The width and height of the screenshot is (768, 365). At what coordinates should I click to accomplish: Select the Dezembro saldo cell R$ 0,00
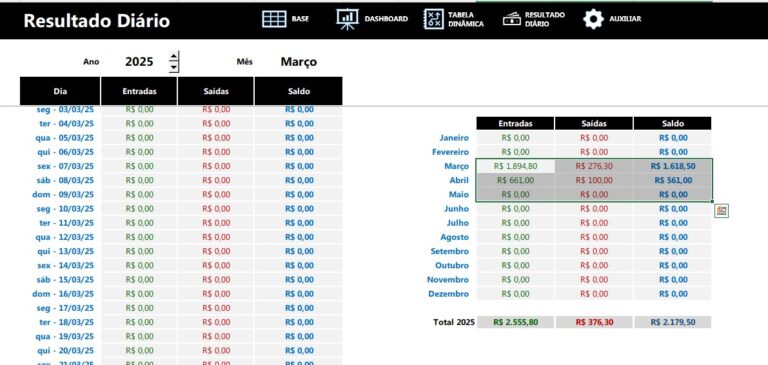672,294
